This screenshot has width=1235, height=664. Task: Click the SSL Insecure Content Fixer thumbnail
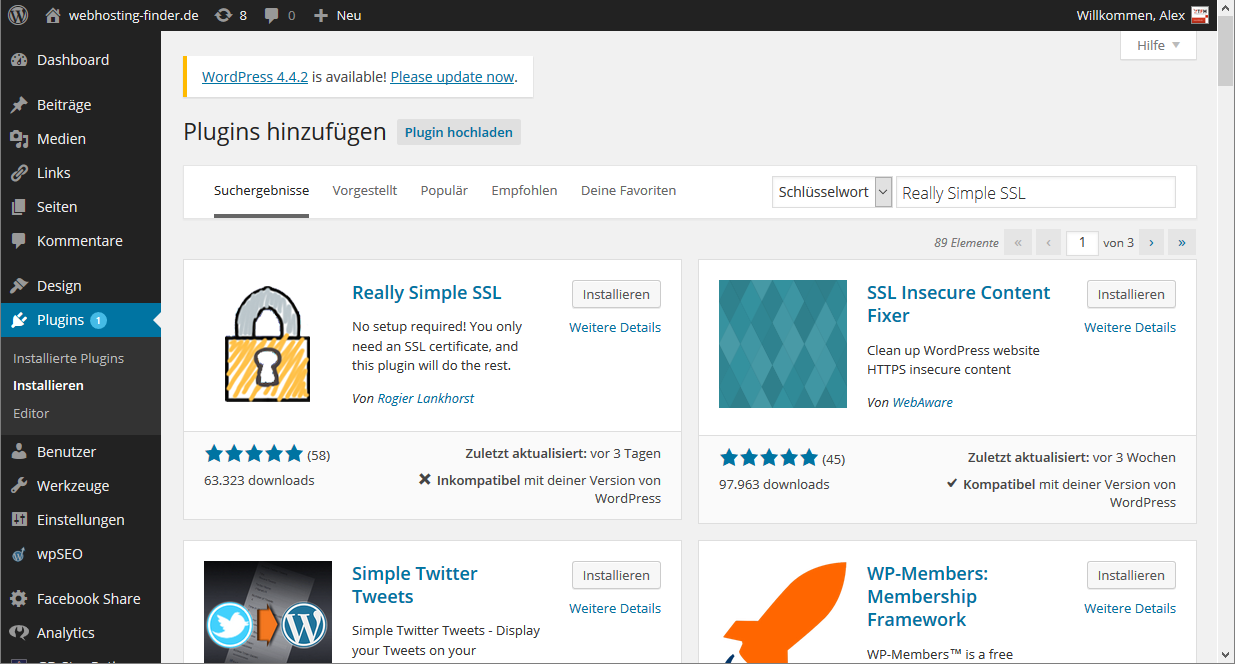[x=783, y=344]
